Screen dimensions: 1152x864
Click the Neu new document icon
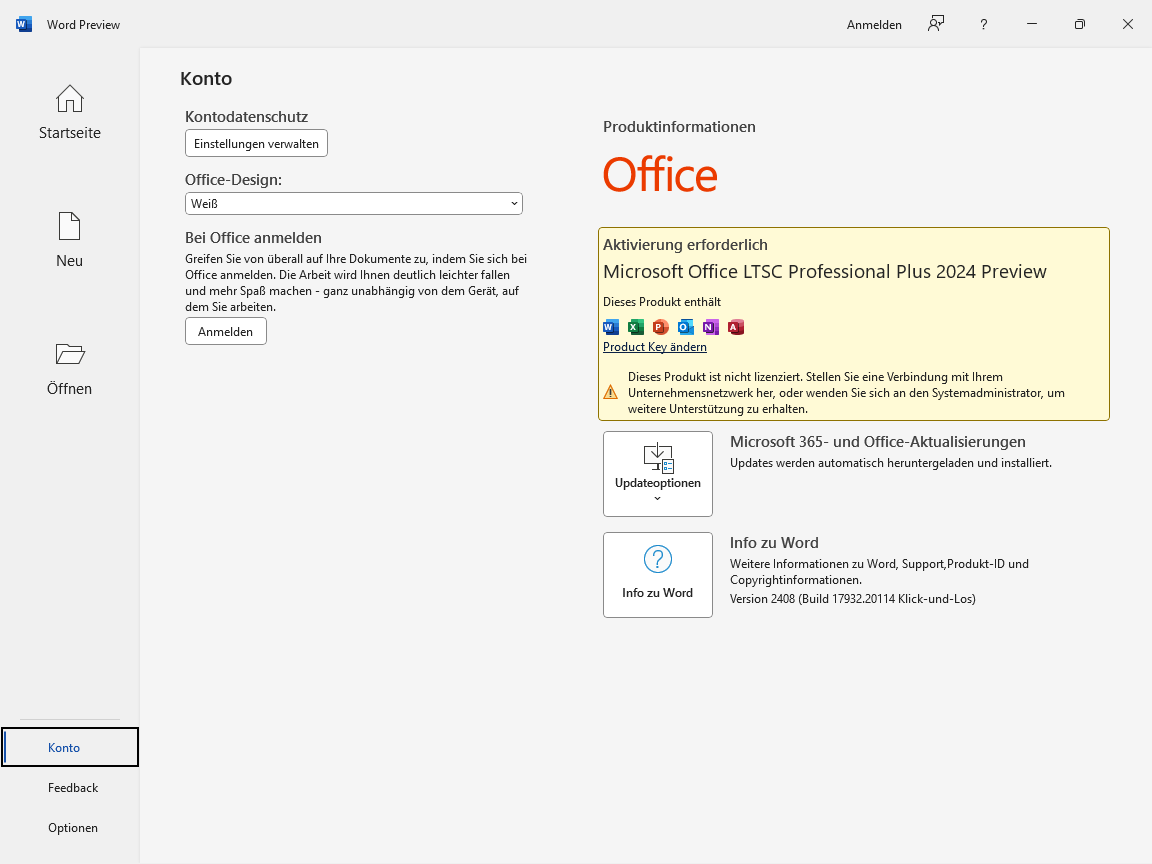tap(69, 227)
